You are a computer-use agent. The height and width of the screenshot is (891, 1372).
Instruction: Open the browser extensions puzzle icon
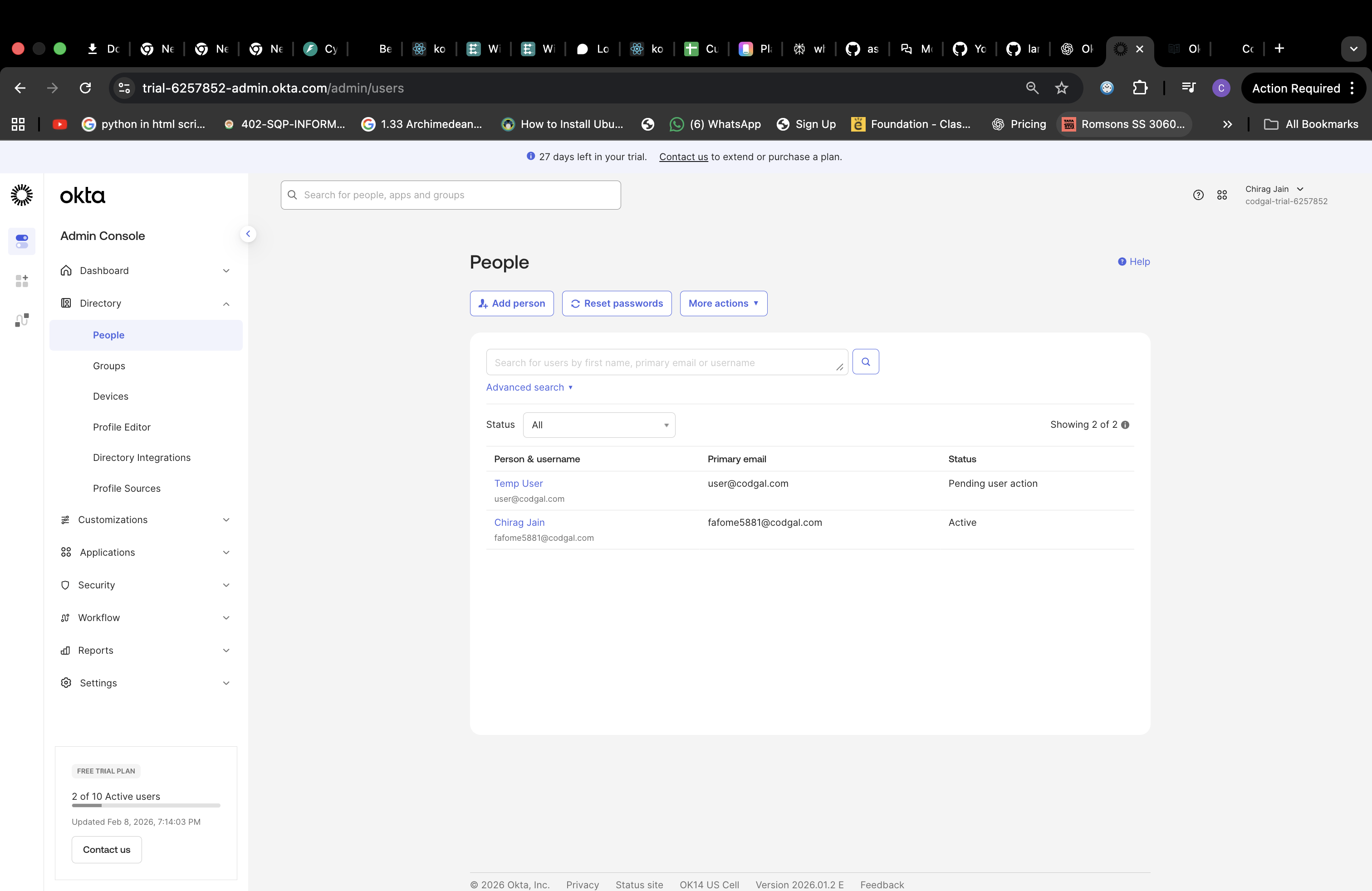1140,88
